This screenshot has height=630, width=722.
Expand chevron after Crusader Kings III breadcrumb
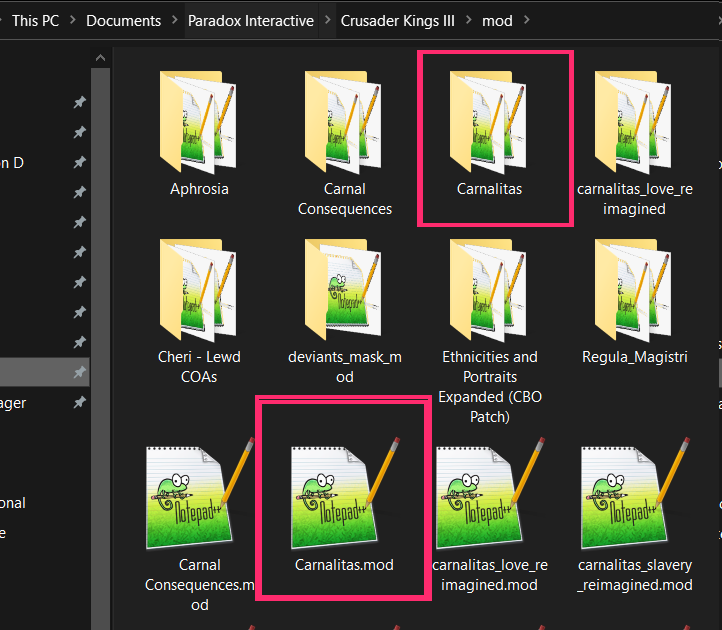coord(468,20)
